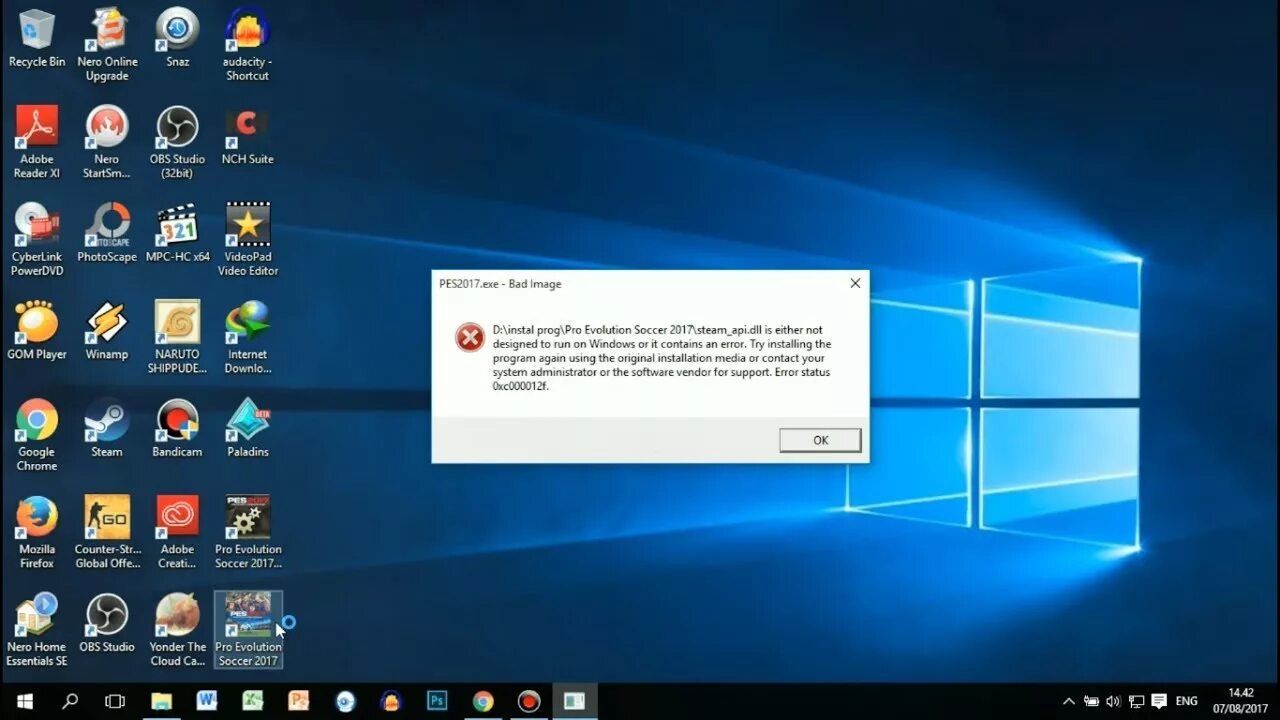Image resolution: width=1280 pixels, height=720 pixels.
Task: Select the Adobe Reader XI icon
Action: click(x=37, y=142)
